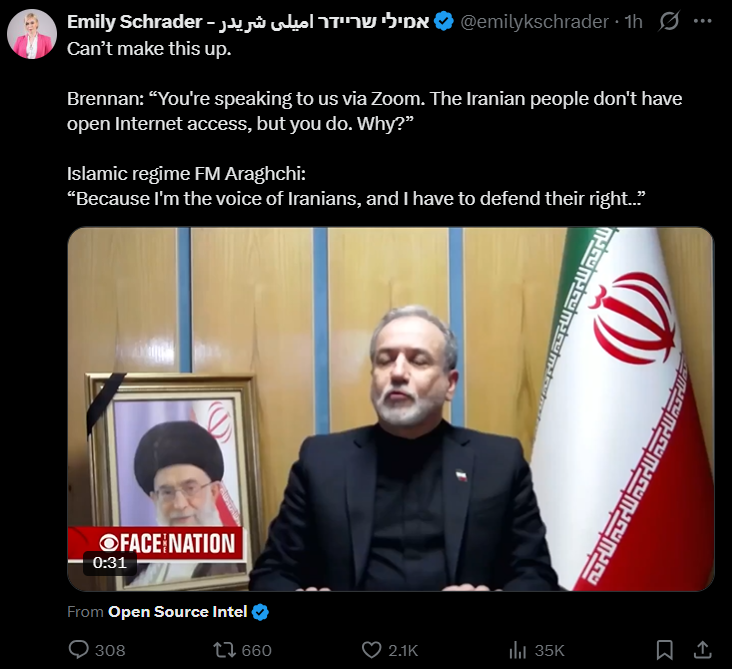Click the 0:31 video duration badge

pyautogui.click(x=110, y=563)
